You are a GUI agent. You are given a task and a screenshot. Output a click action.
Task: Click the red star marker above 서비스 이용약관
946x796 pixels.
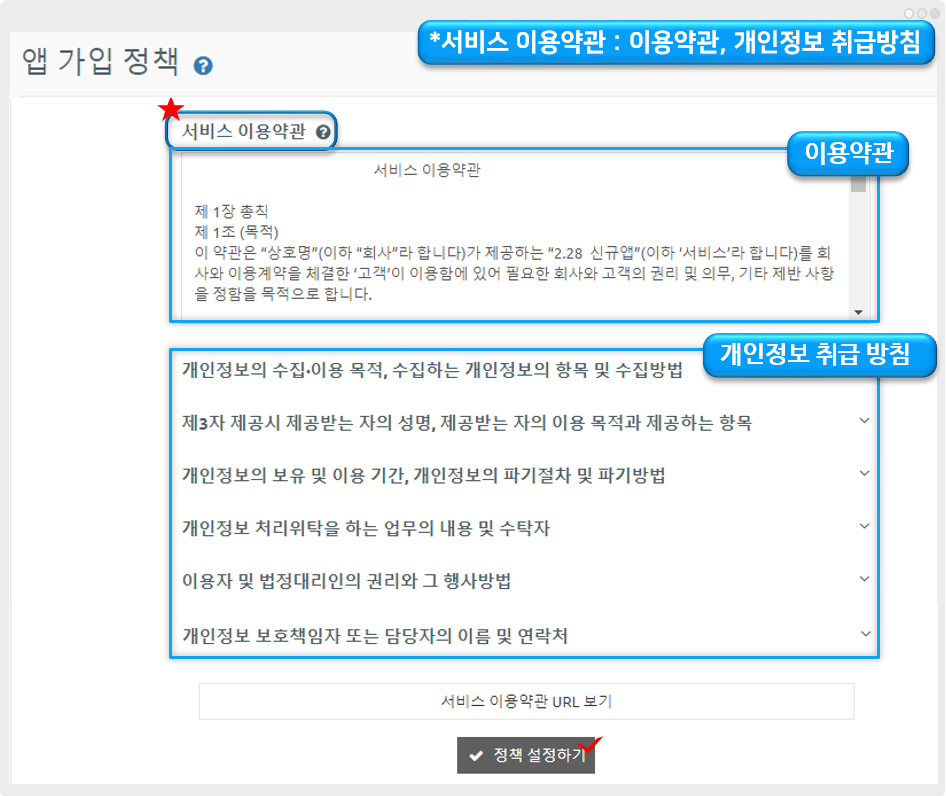tap(172, 108)
